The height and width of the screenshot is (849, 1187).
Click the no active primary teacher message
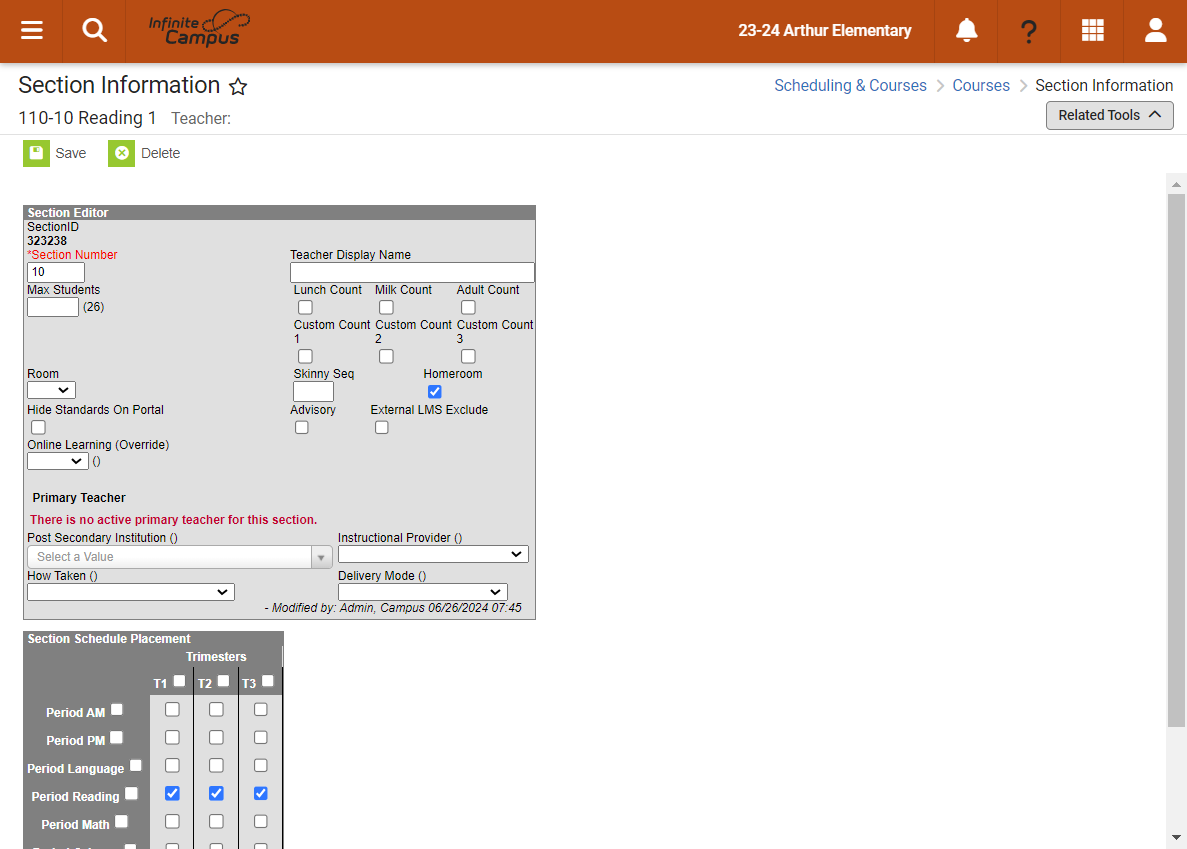(x=173, y=520)
